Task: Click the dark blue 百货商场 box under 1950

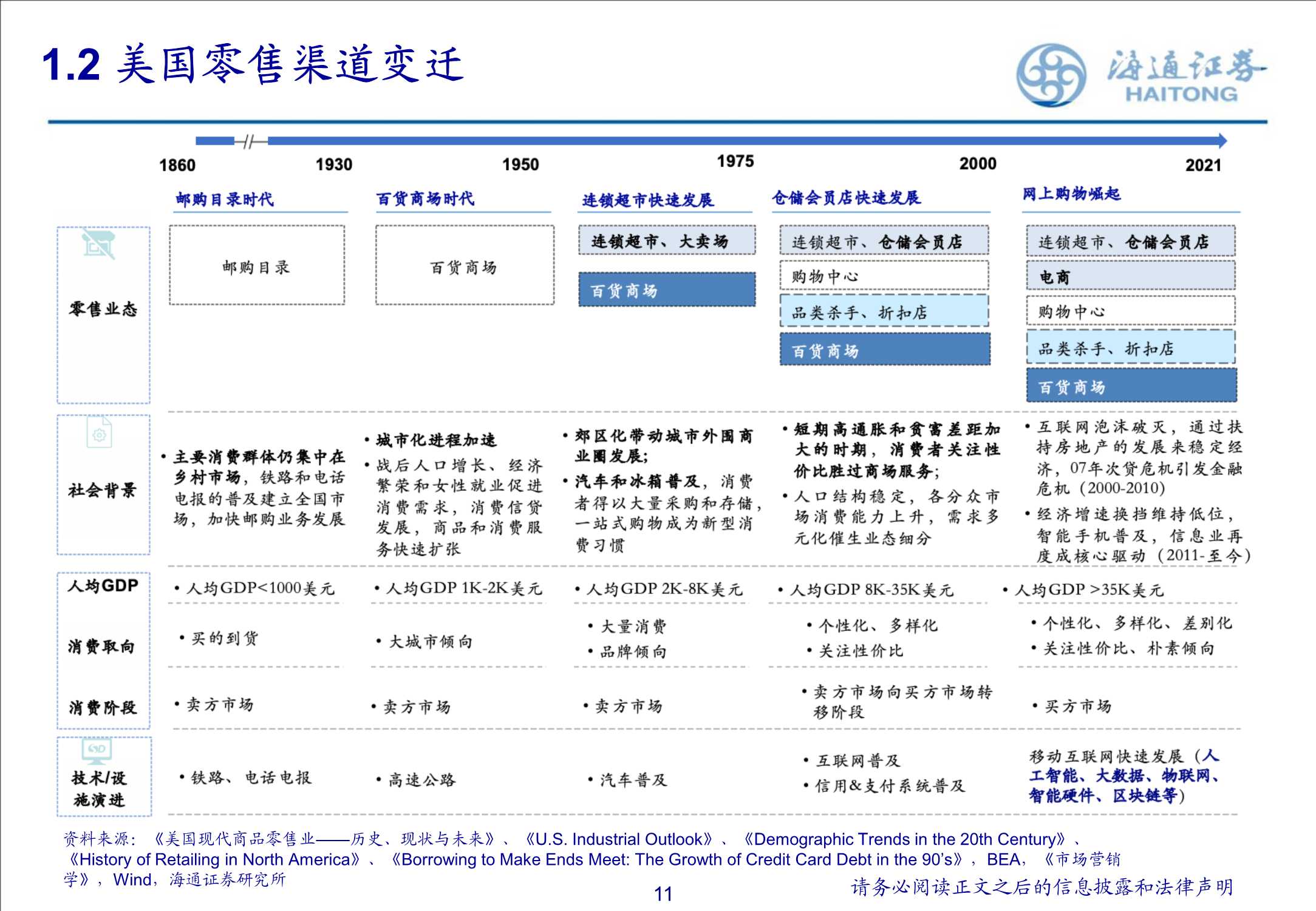Action: [x=667, y=290]
